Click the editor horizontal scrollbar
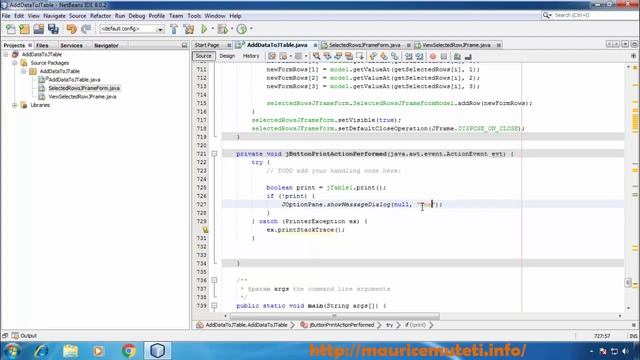640x360 pixels. coord(335,316)
